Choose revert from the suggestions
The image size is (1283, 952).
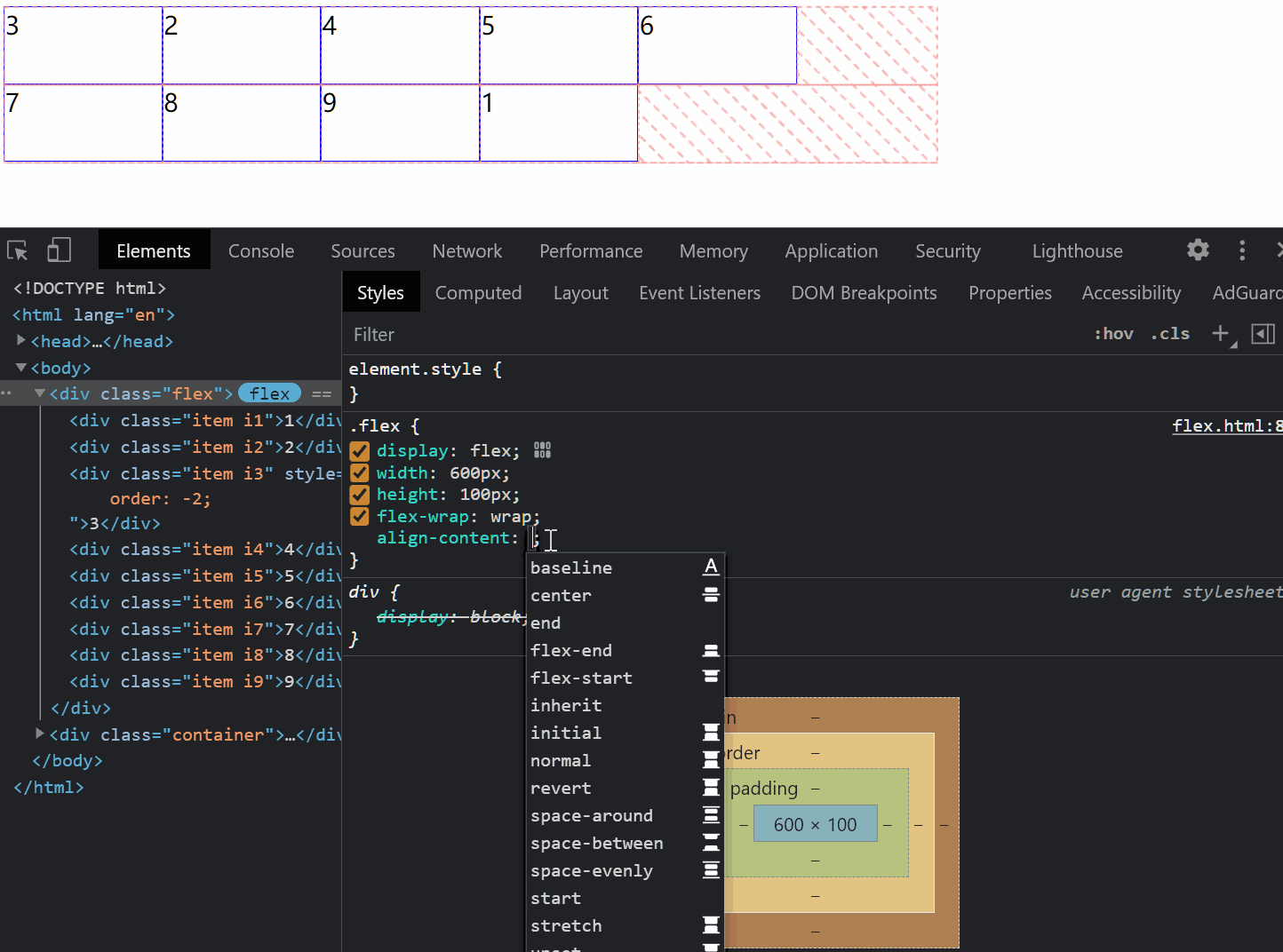626,788
